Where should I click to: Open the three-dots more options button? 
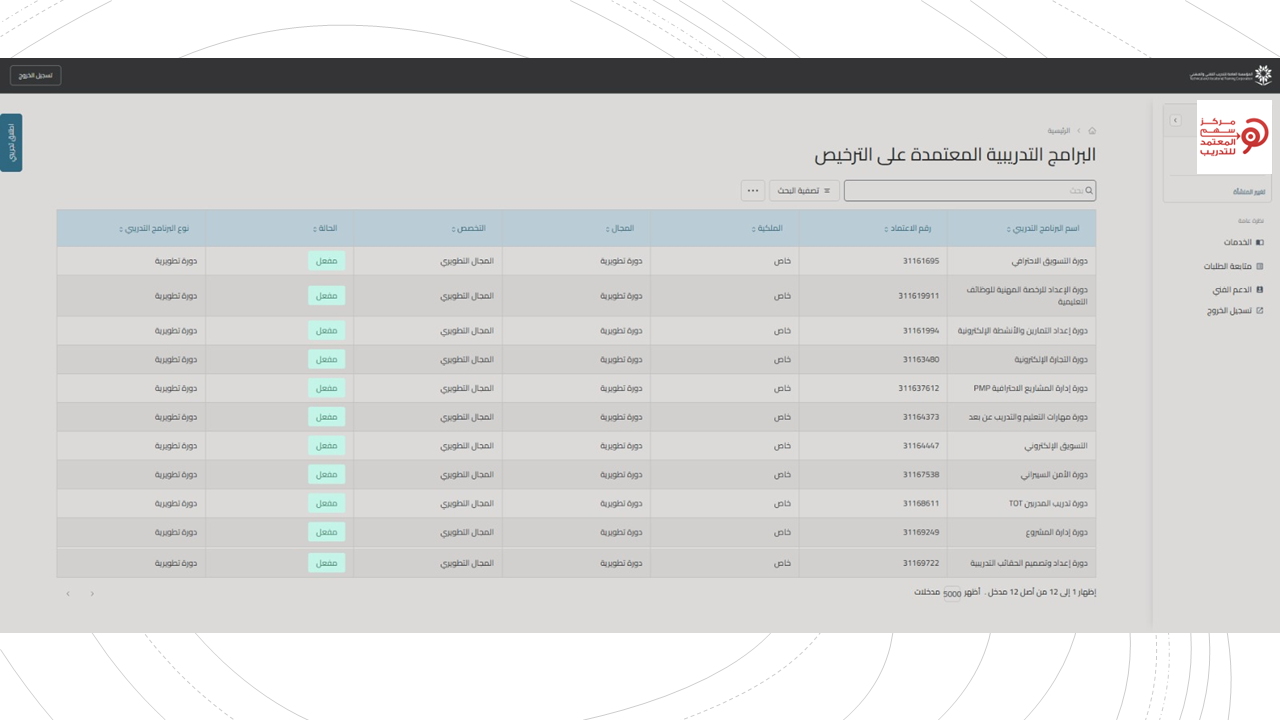coord(753,190)
